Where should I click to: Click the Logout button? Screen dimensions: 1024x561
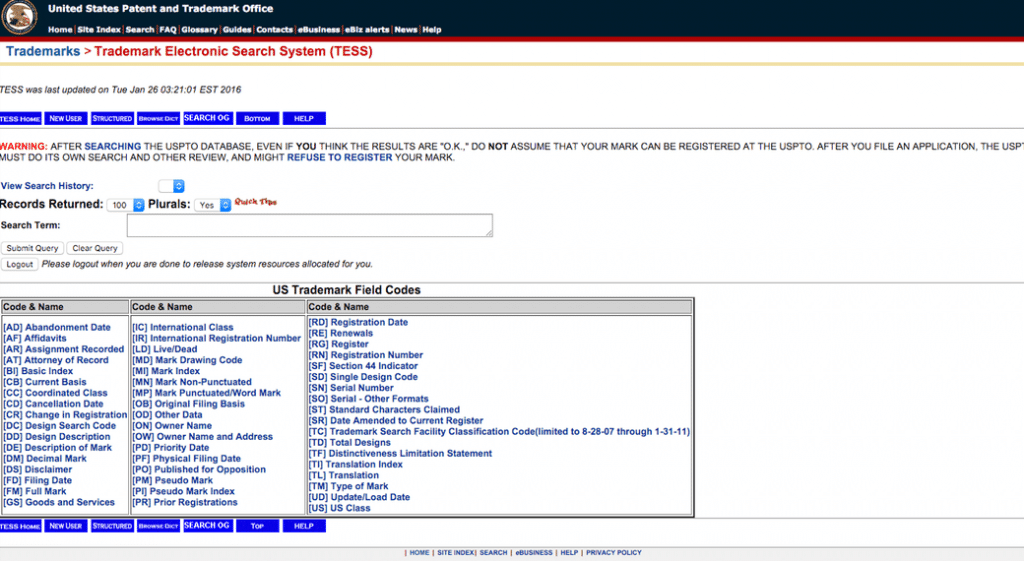[x=20, y=264]
